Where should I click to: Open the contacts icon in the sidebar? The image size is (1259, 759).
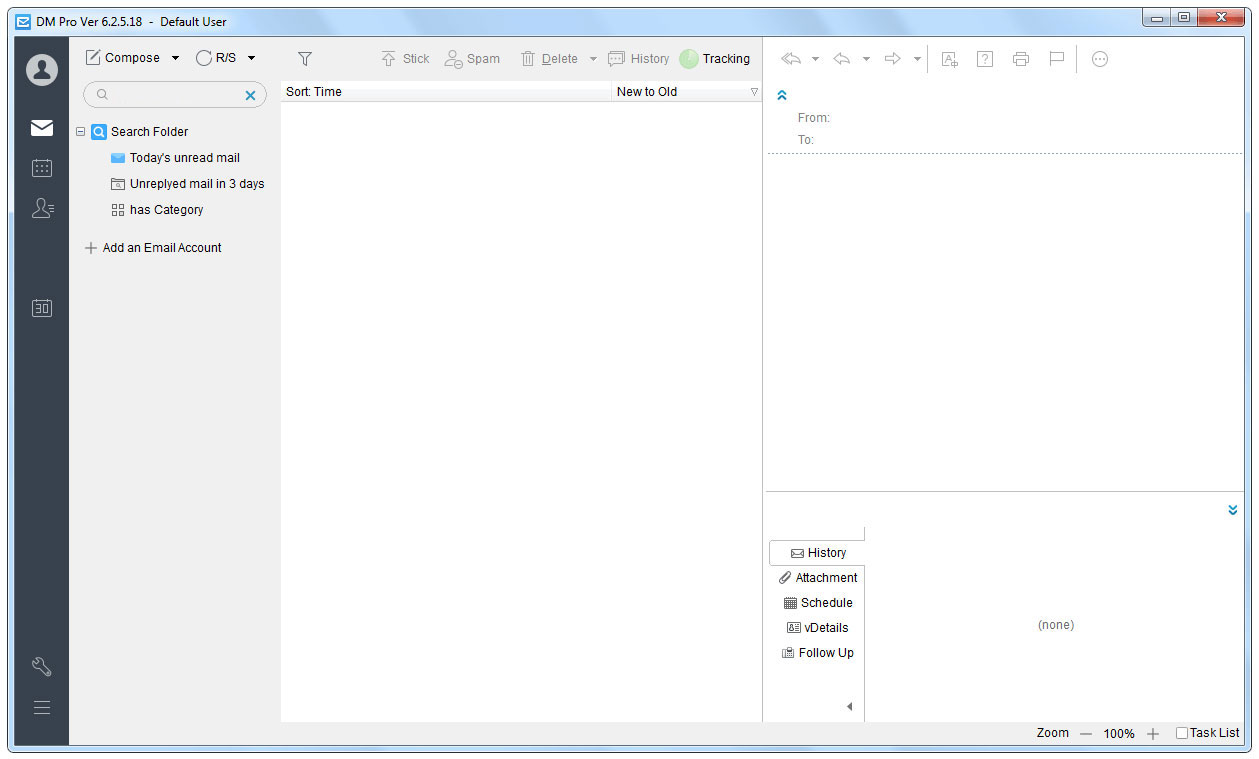pos(42,208)
